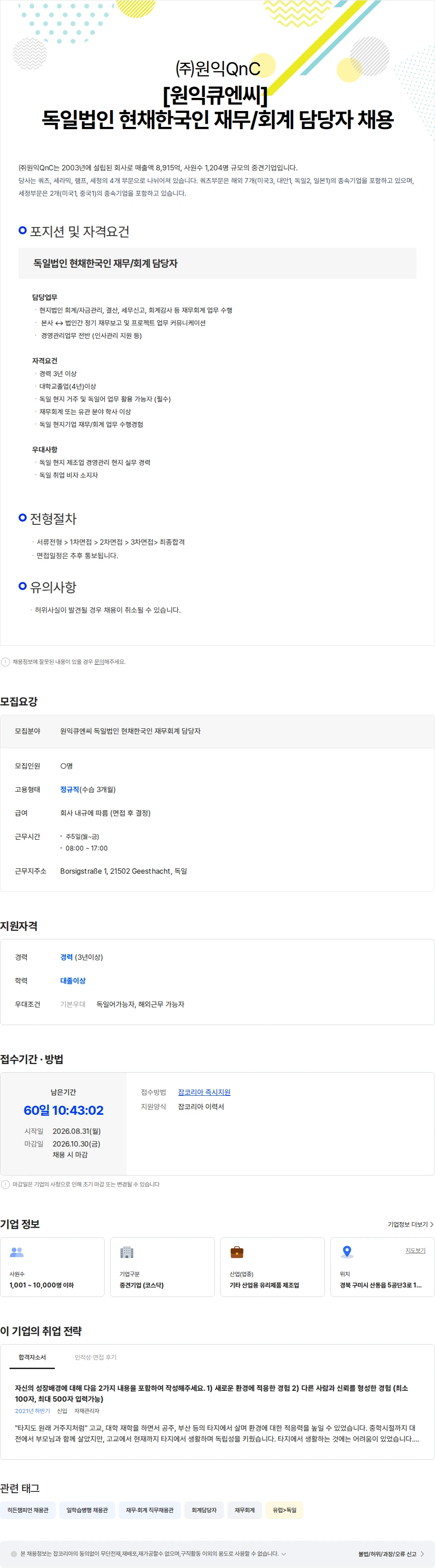Click the 기업구분 building icon
435x1568 pixels.
coord(126,1252)
